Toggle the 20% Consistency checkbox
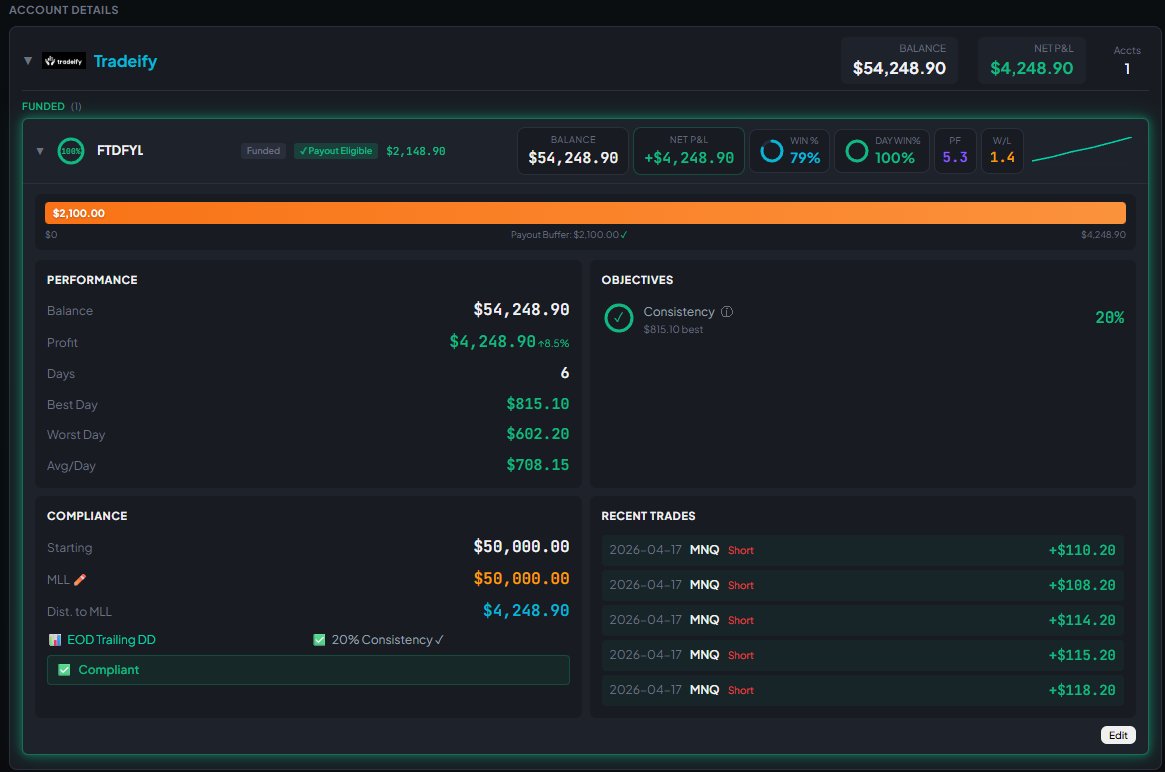Image resolution: width=1165 pixels, height=772 pixels. pyautogui.click(x=319, y=640)
